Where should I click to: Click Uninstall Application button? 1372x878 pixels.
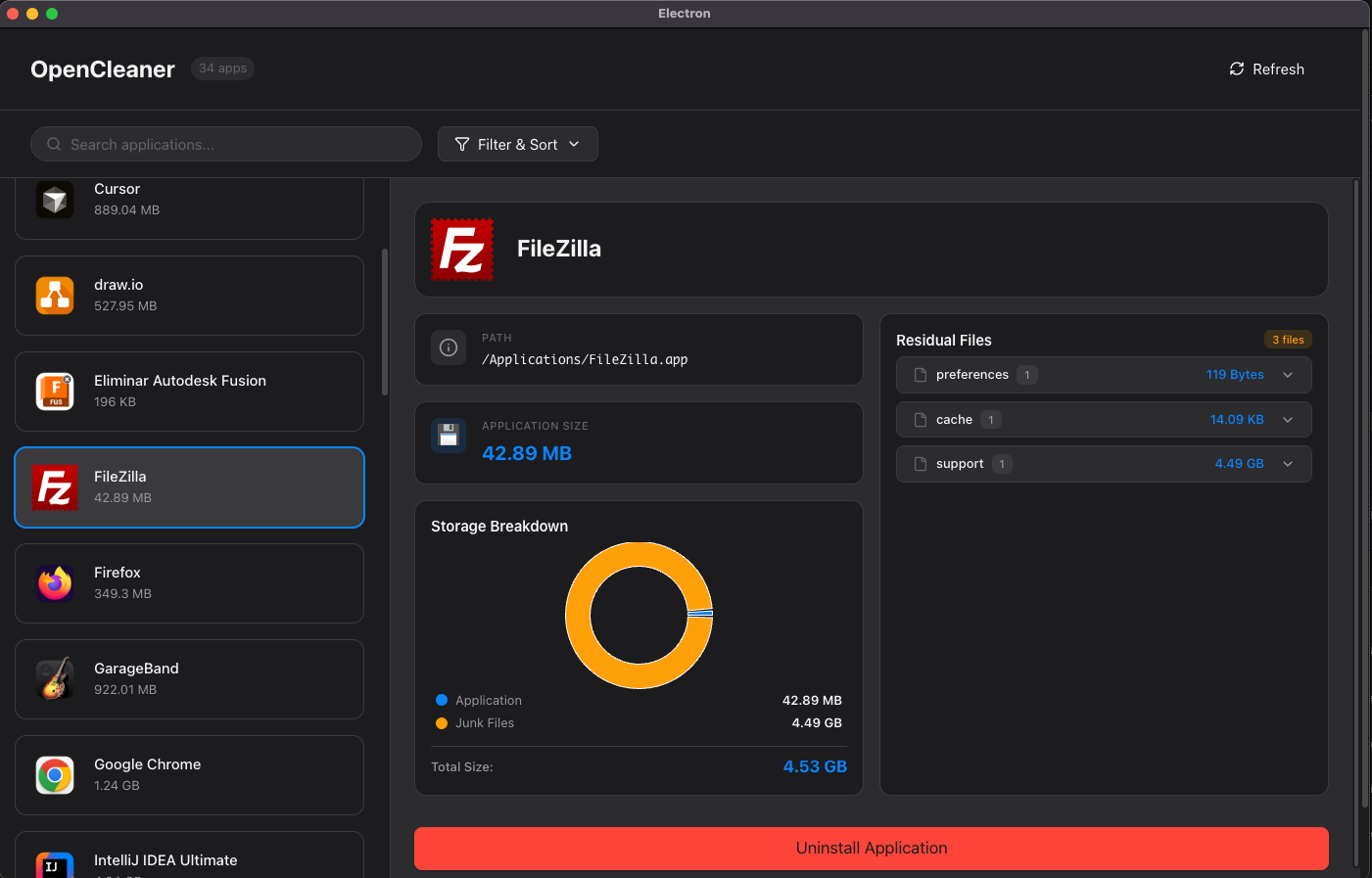pyautogui.click(x=872, y=848)
